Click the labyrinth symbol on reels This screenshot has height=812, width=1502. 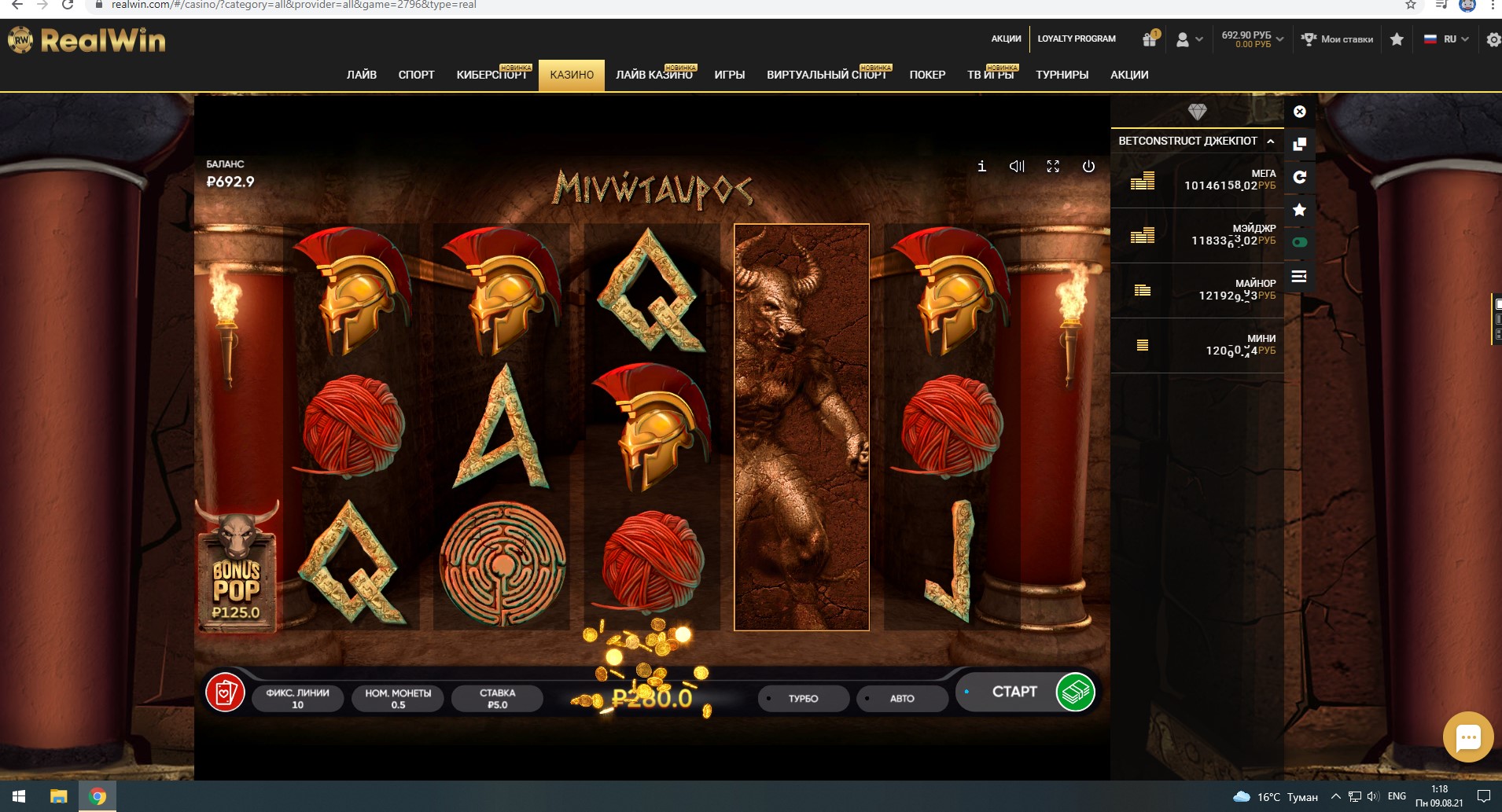tap(503, 562)
